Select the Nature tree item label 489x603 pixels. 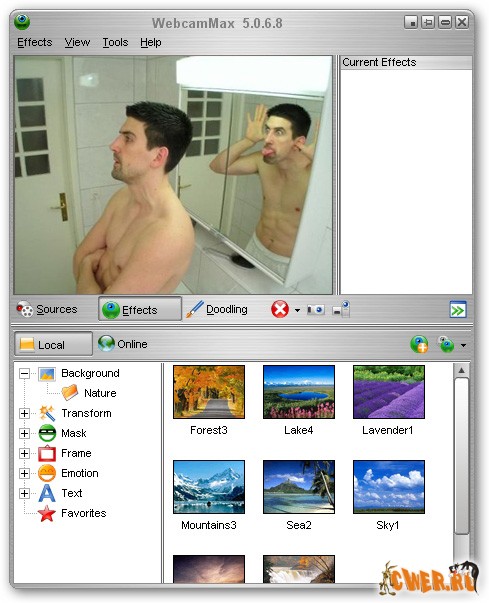(100, 393)
